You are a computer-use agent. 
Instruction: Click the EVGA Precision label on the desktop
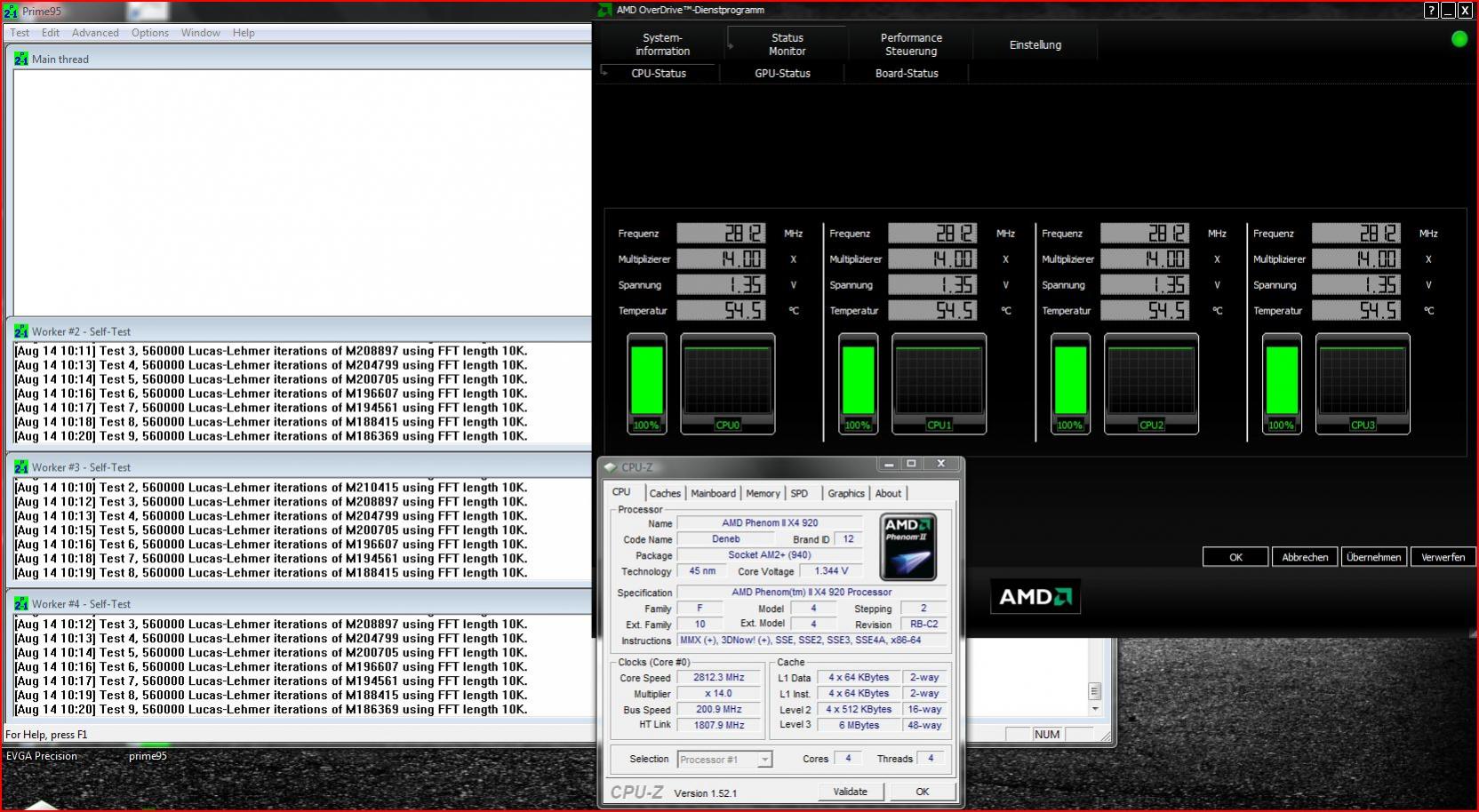pos(42,756)
